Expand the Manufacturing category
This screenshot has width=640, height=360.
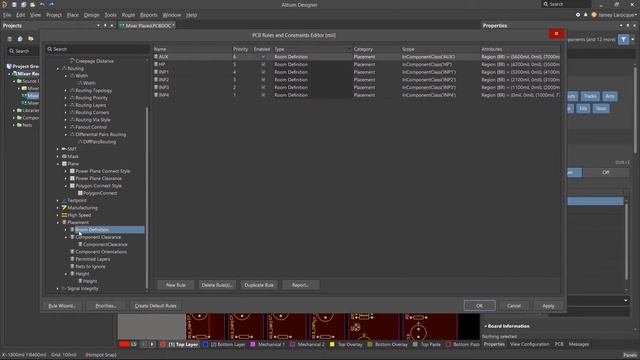click(x=58, y=208)
